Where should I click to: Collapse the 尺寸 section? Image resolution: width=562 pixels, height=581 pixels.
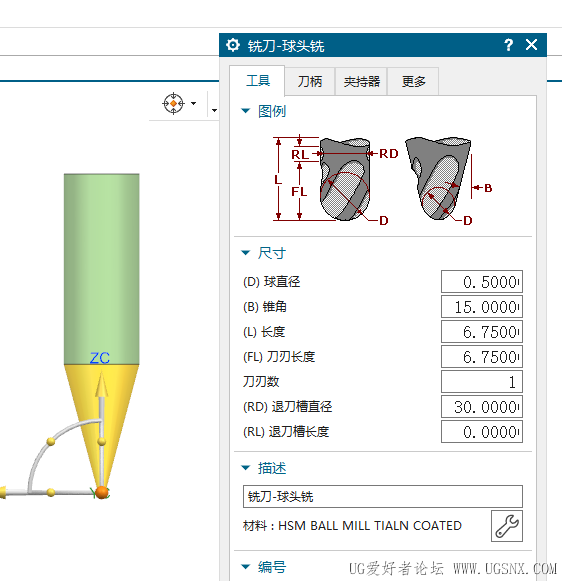(245, 253)
